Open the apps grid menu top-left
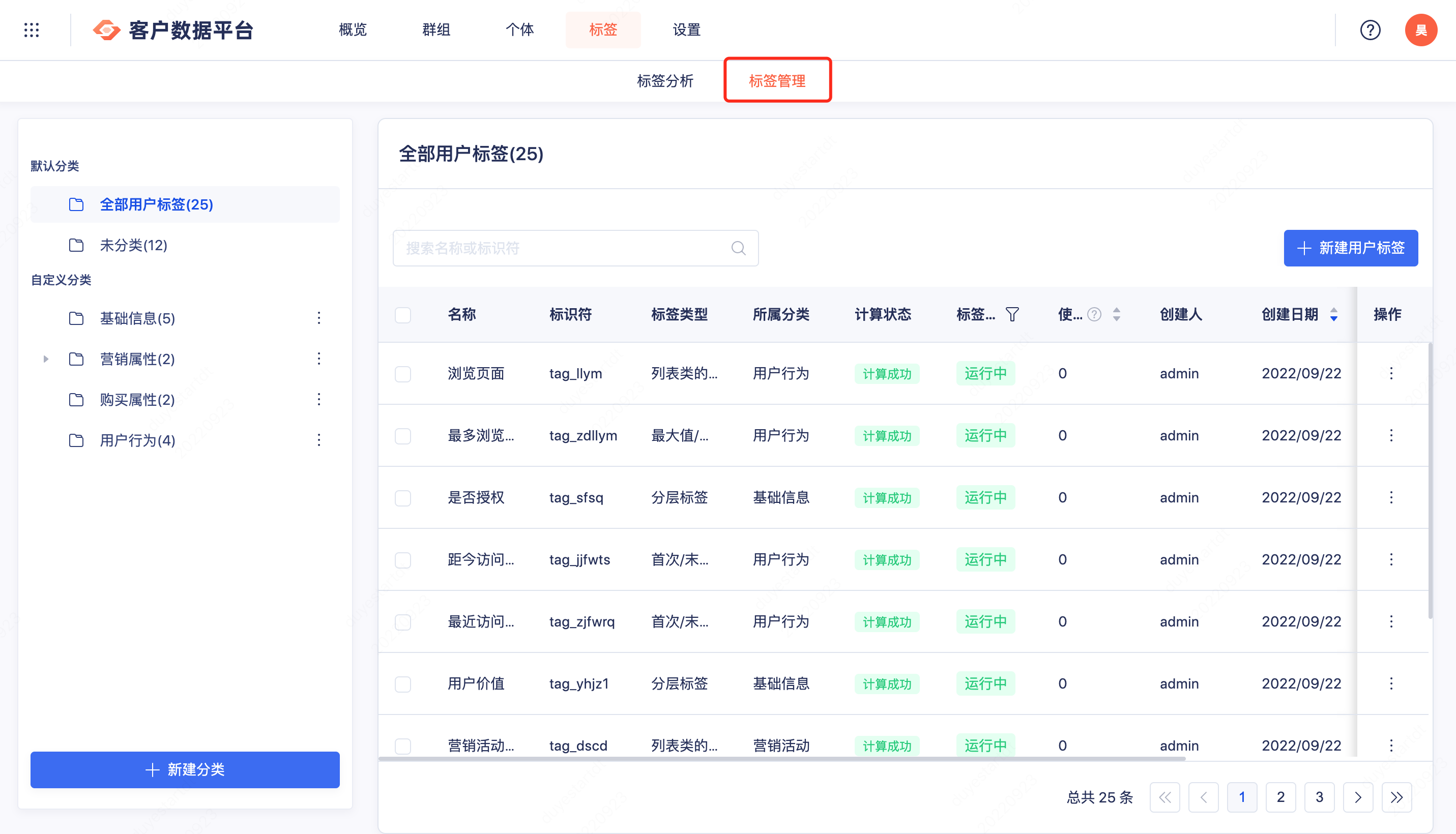This screenshot has height=834, width=1456. [32, 30]
